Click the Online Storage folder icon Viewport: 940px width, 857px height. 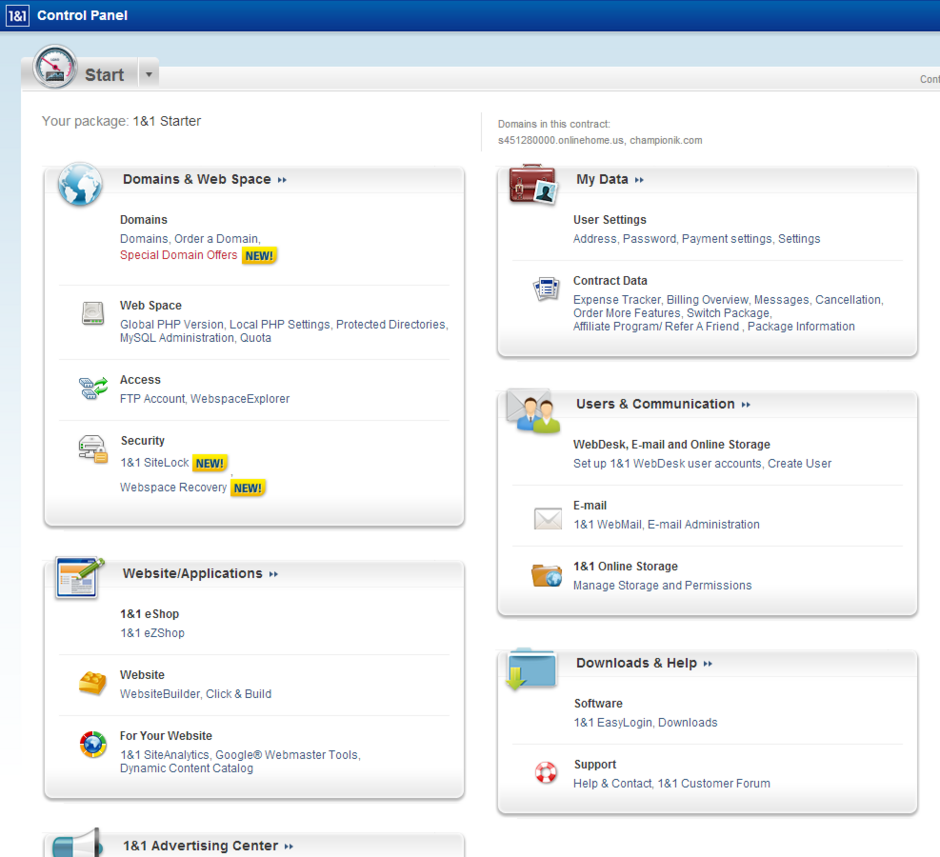pyautogui.click(x=546, y=575)
